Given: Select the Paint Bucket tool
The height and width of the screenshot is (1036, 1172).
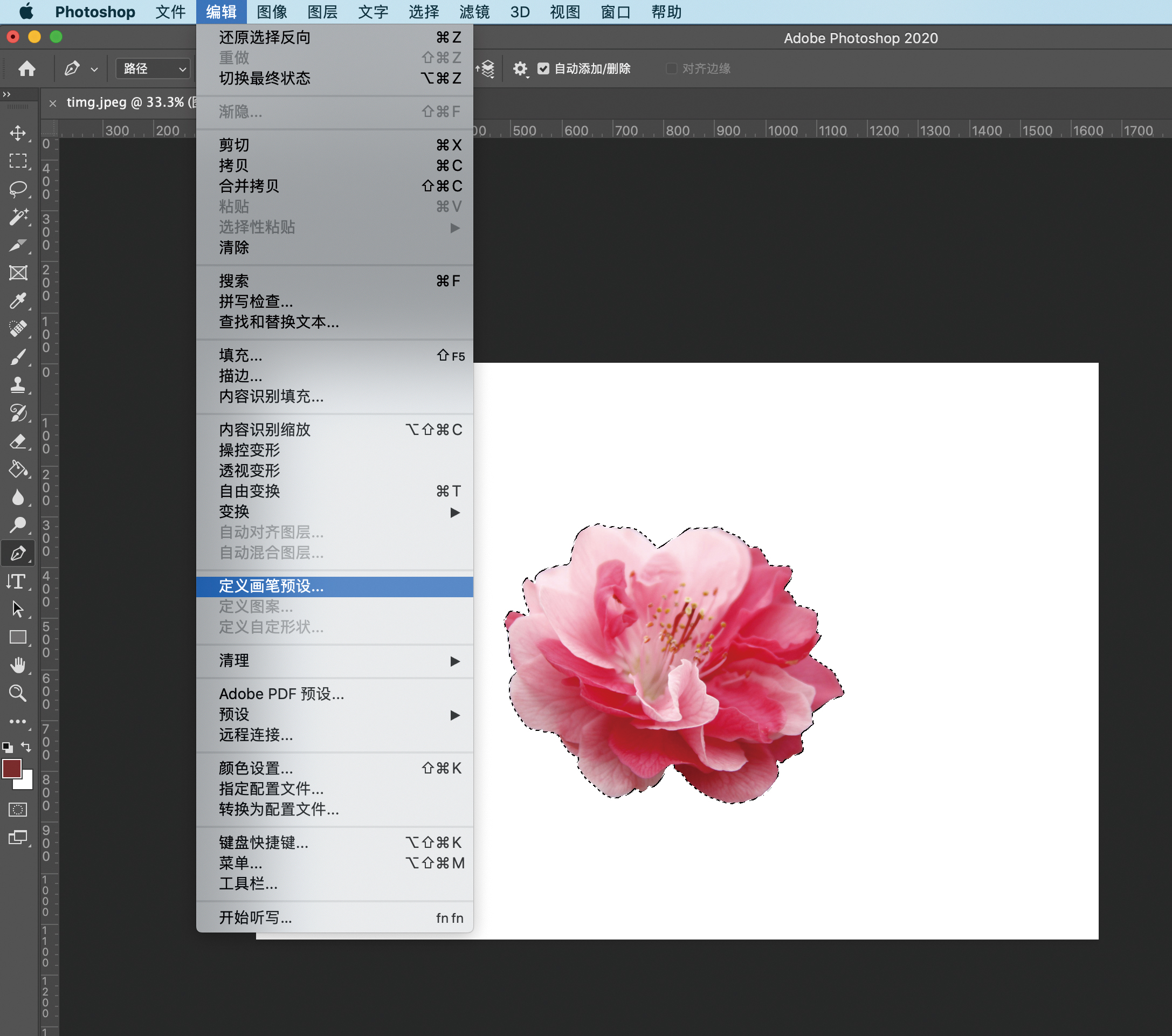Looking at the screenshot, I should (18, 469).
